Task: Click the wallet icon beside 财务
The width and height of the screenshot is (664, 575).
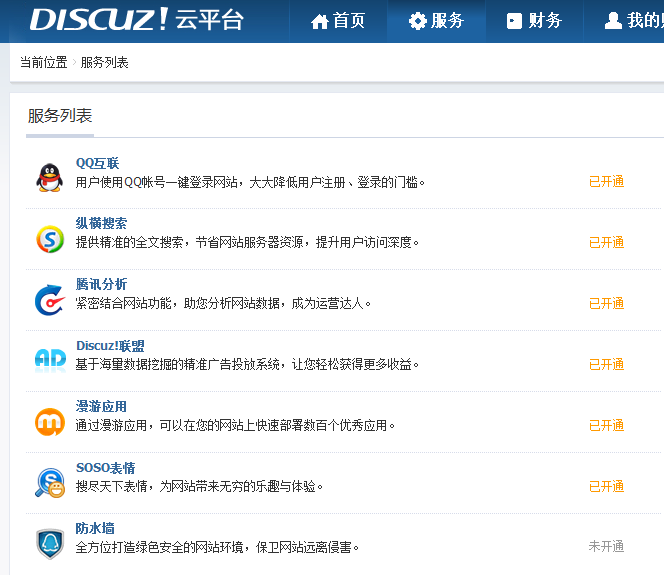Action: [515, 21]
